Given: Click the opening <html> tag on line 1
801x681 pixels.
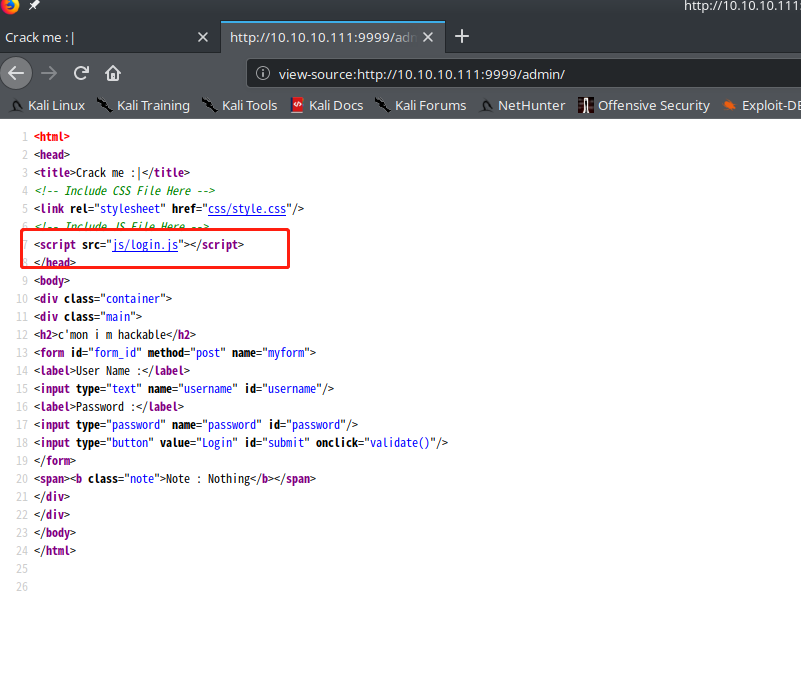Looking at the screenshot, I should tap(52, 136).
